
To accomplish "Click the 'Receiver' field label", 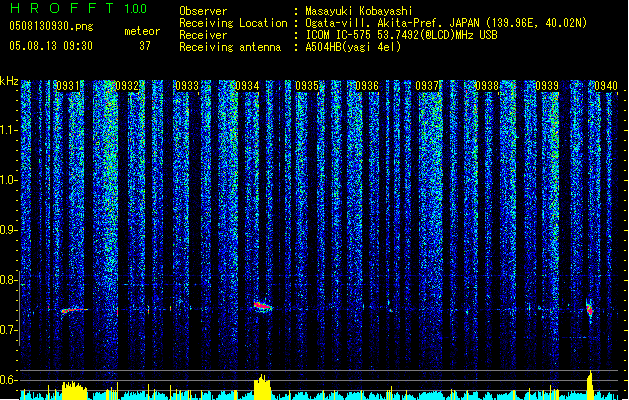I will [203, 35].
